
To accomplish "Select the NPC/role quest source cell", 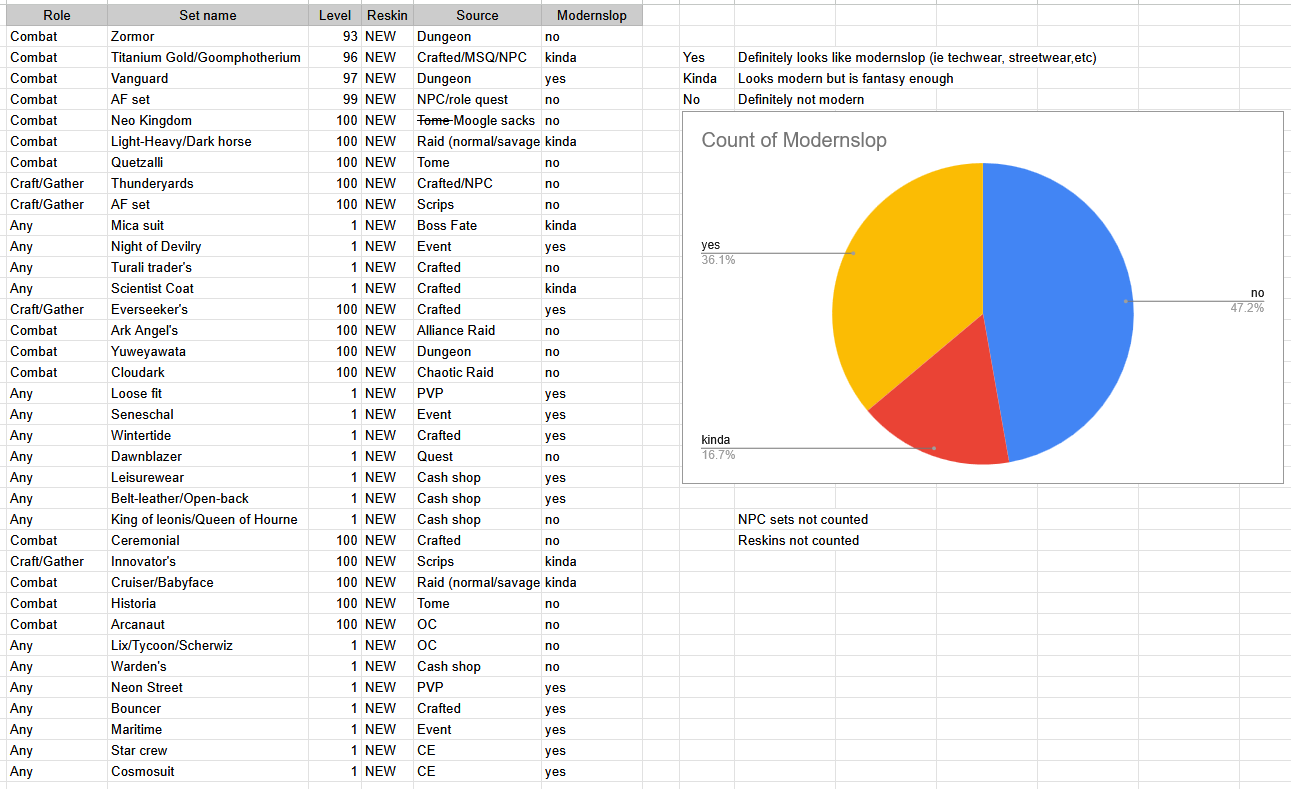I will pos(477,99).
